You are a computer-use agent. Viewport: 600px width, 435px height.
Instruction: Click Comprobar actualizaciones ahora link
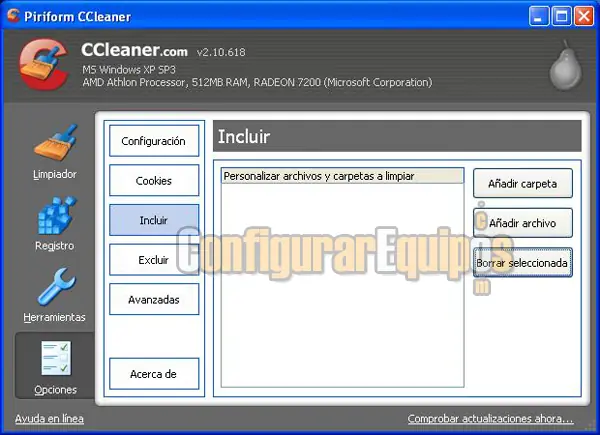[491, 419]
